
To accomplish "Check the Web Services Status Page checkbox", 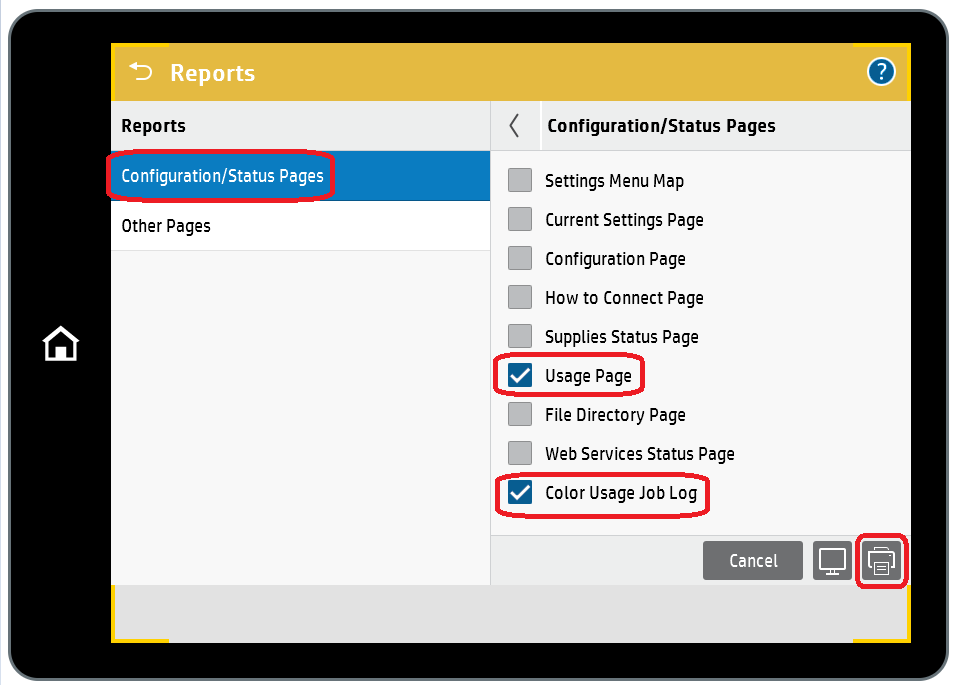I will point(520,453).
